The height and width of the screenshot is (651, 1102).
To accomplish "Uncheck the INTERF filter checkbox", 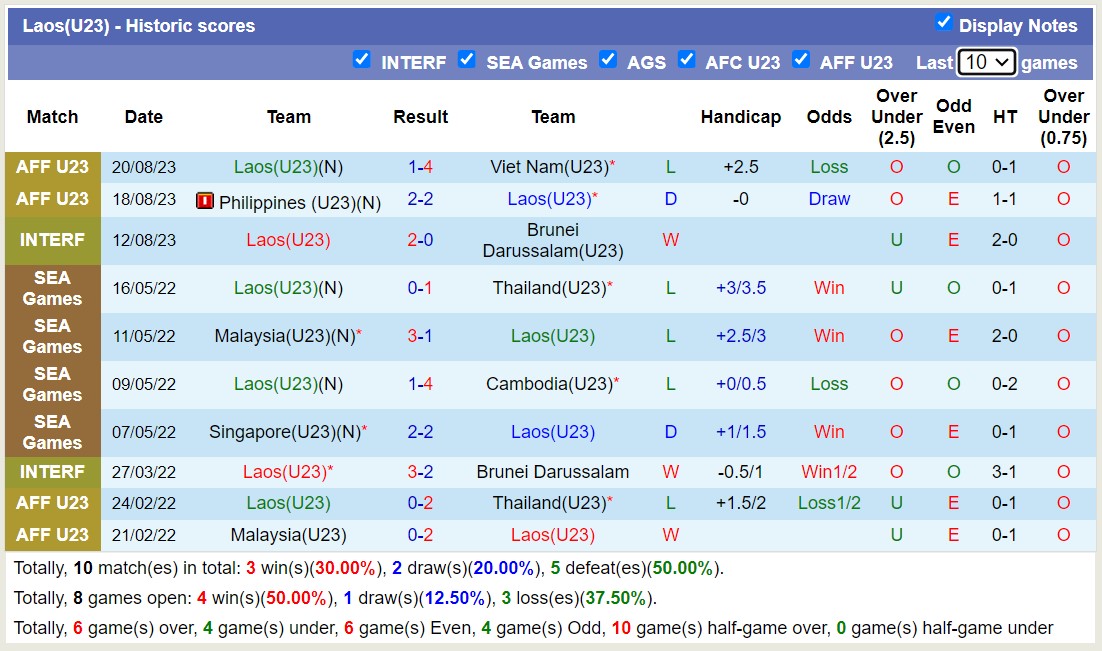I will 362,60.
